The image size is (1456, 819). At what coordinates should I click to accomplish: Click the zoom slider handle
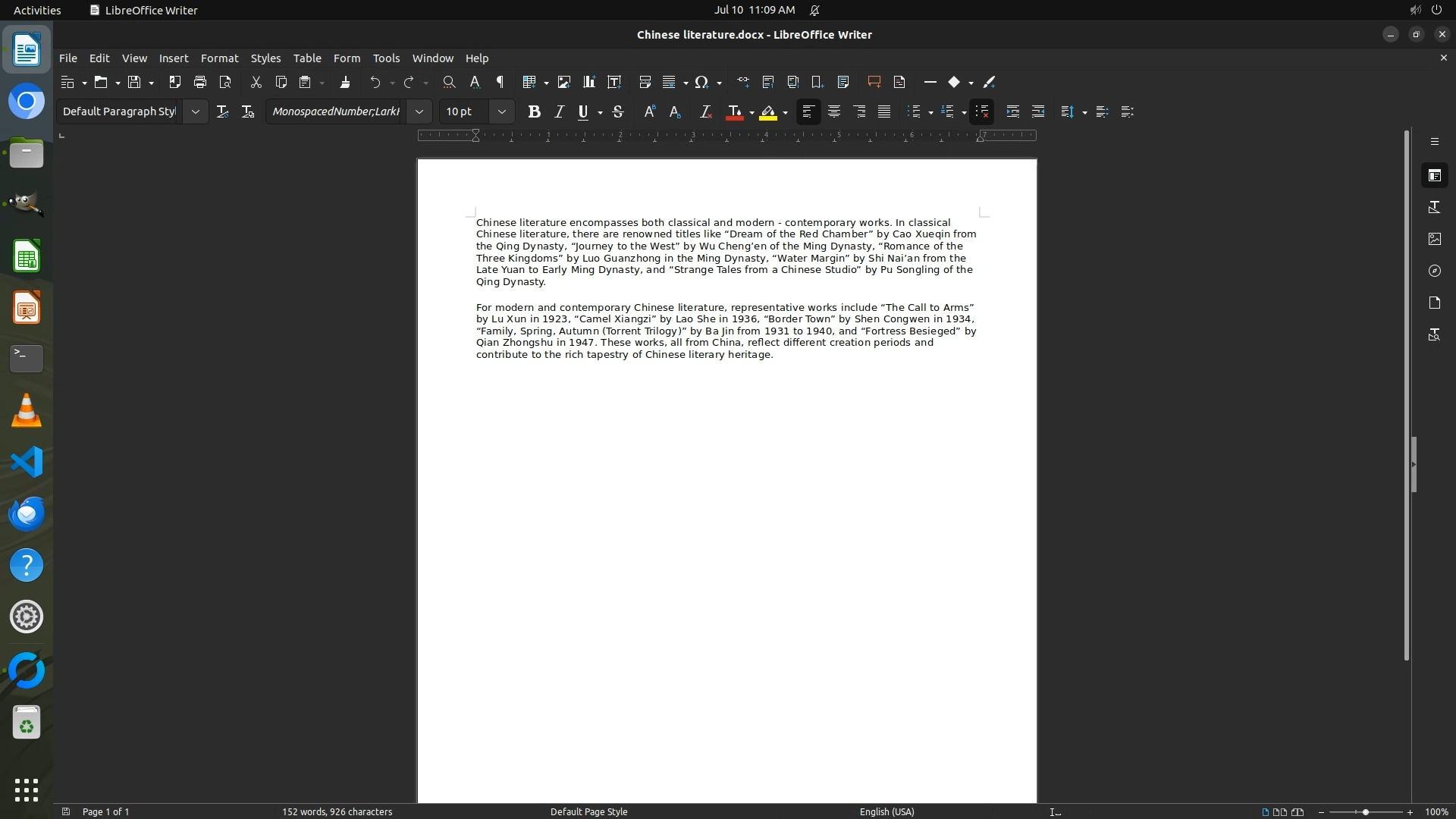point(1365,811)
